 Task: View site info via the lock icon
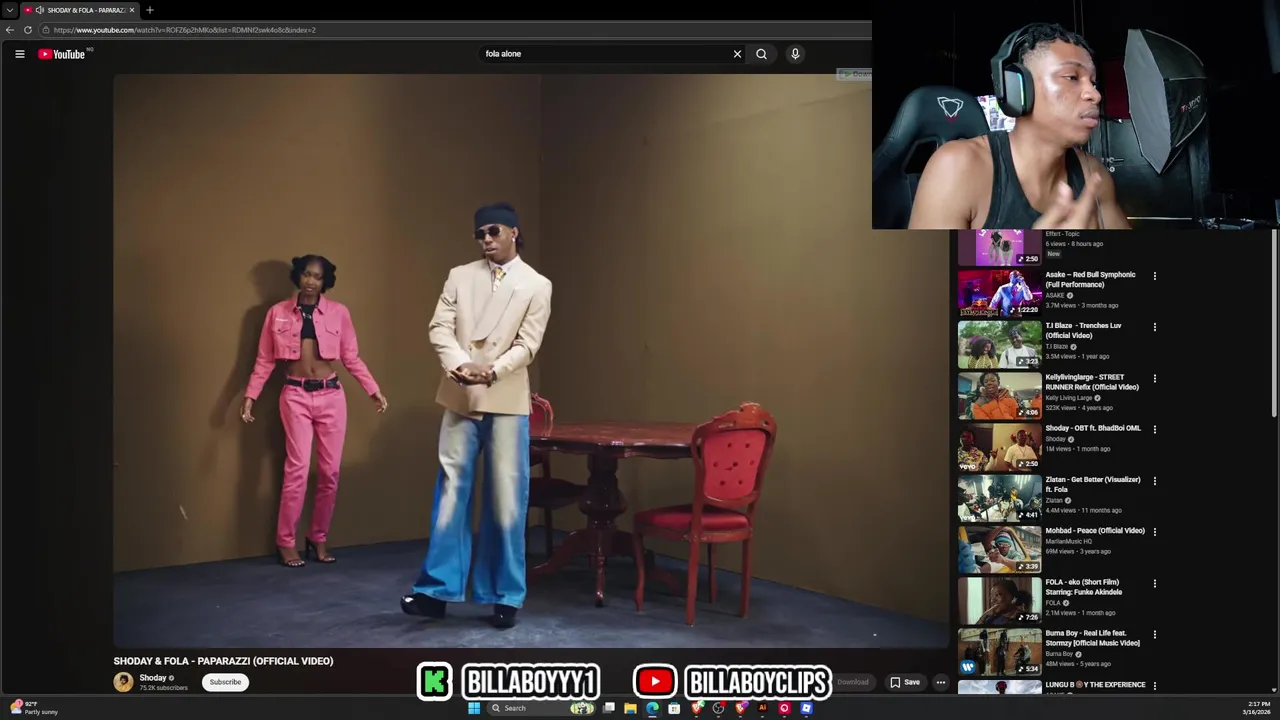46,30
